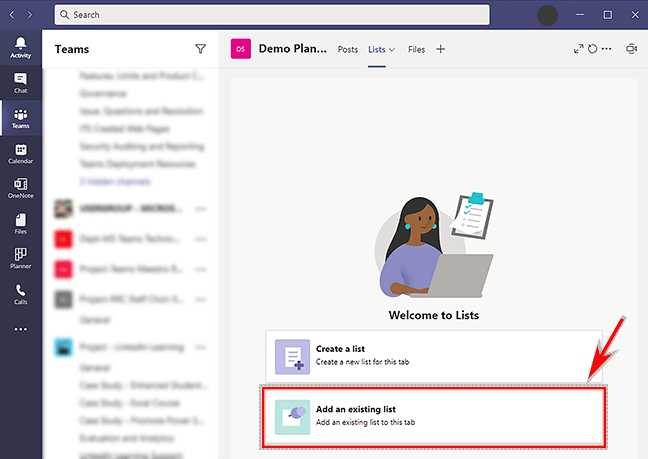Viewport: 648px width, 459px height.
Task: Expand the tab to full view
Action: coord(578,49)
